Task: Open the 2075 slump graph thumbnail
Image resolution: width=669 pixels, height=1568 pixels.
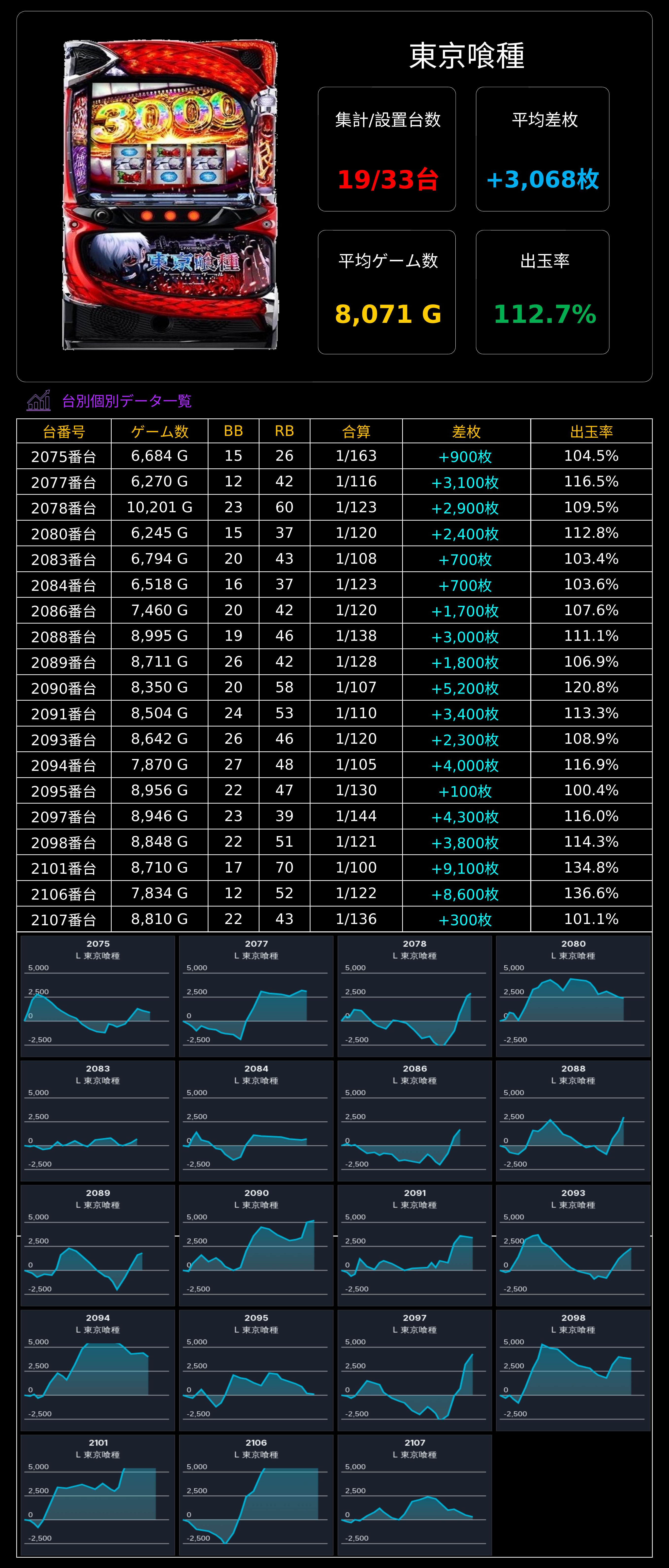Action: pyautogui.click(x=98, y=996)
